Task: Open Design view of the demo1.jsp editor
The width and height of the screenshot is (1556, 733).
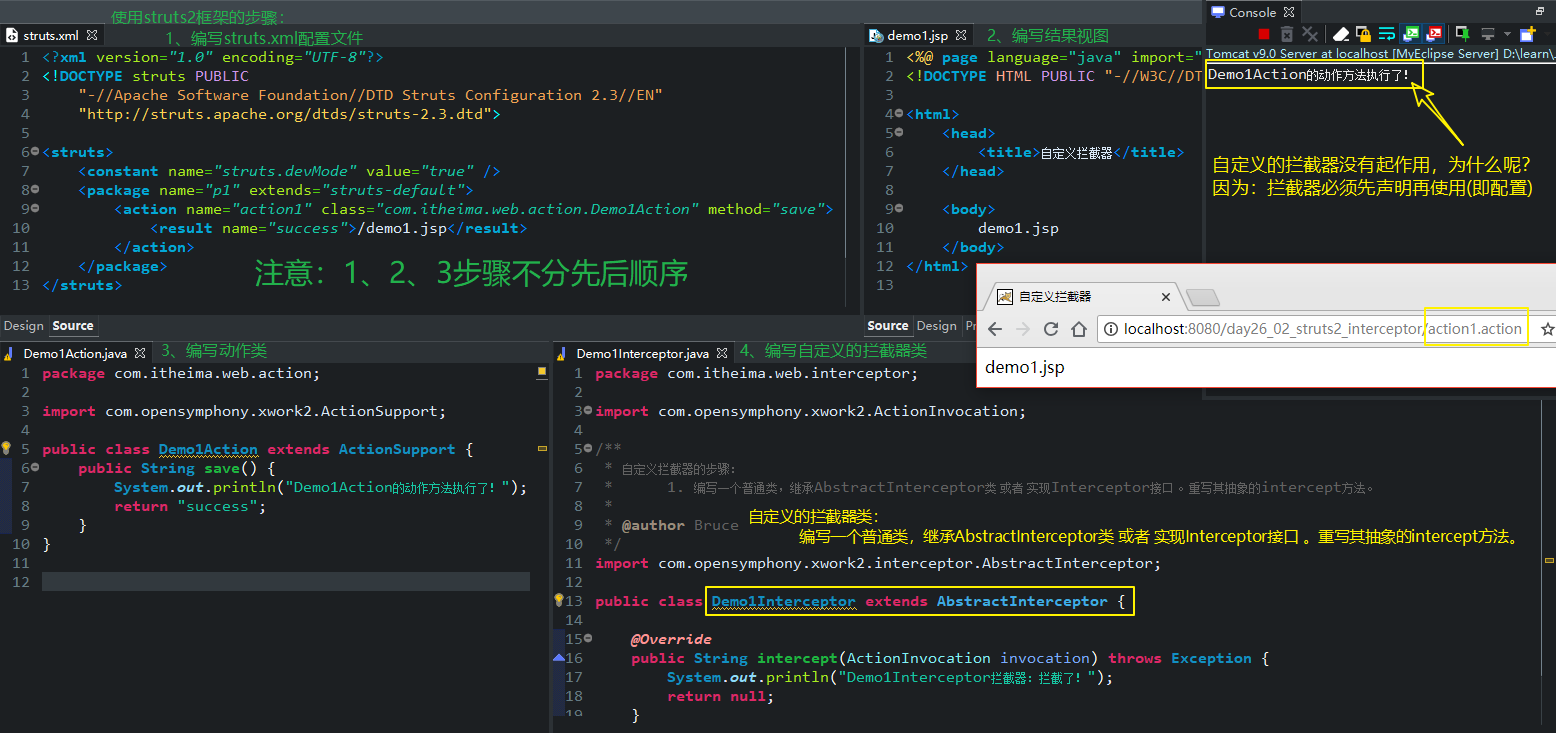Action: 937,326
